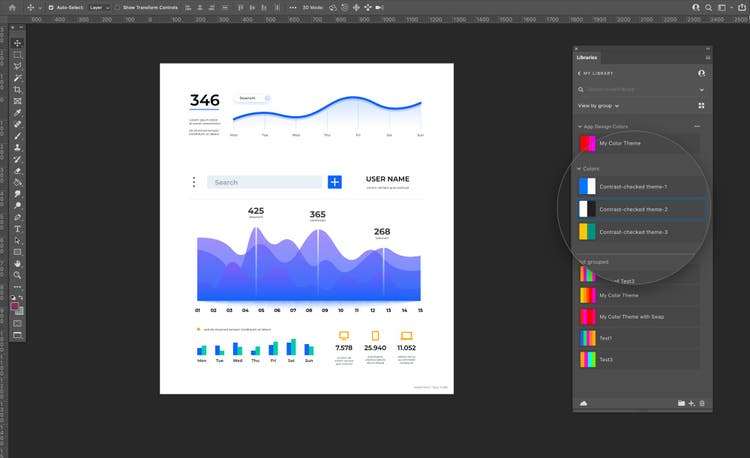The width and height of the screenshot is (750, 458).
Task: Select the Contrast-checked theme-2 color theme
Action: (x=640, y=209)
